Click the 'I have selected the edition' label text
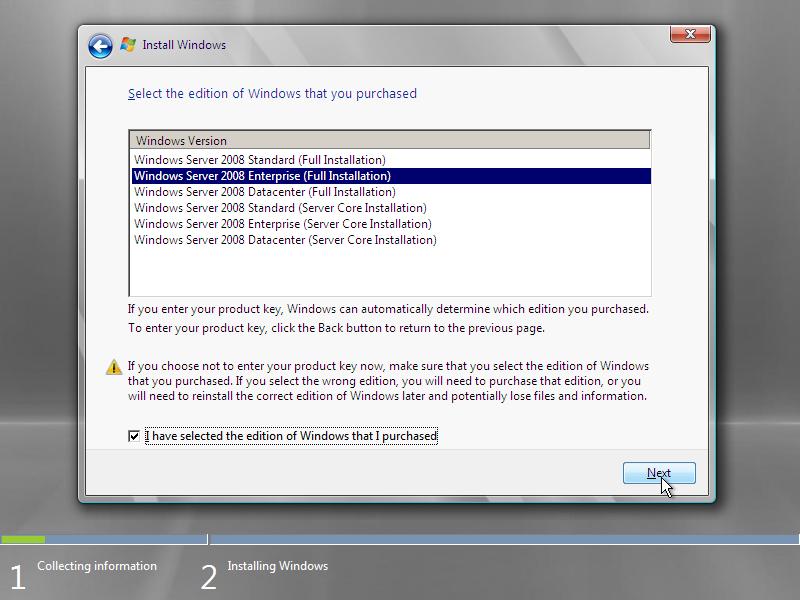 click(x=291, y=436)
